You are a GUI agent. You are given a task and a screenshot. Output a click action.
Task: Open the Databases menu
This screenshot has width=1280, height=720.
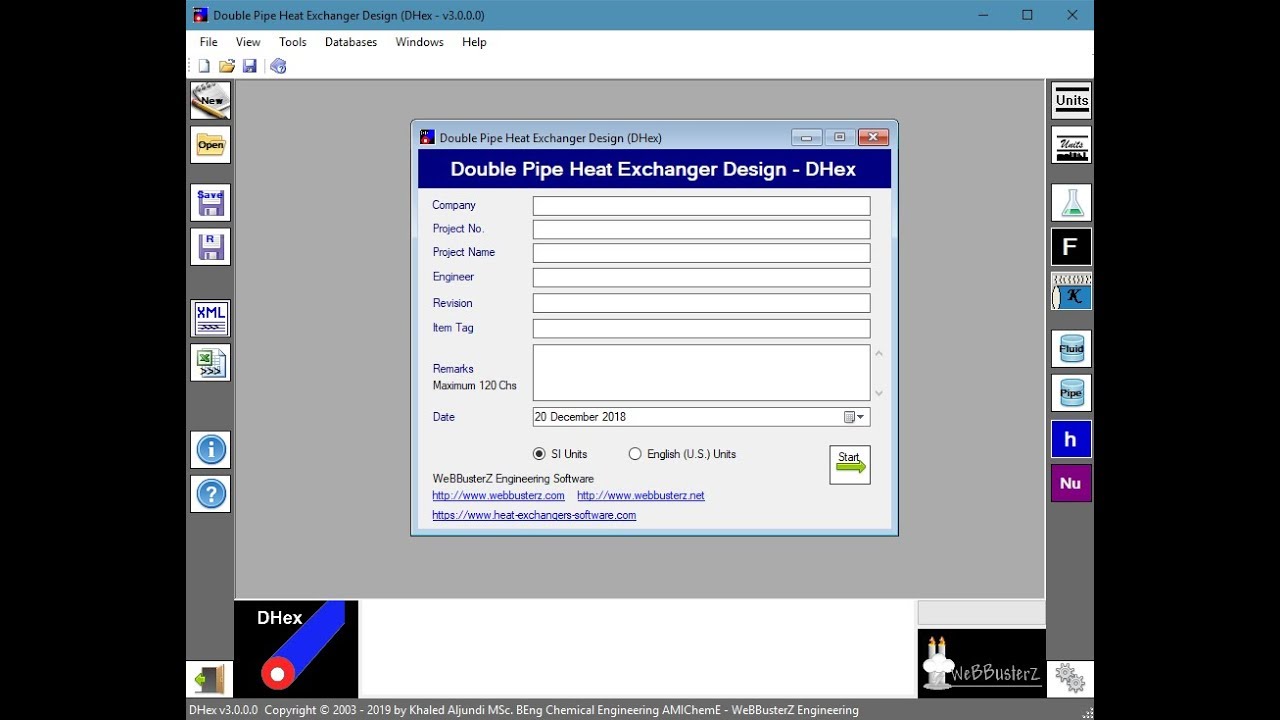pyautogui.click(x=351, y=42)
